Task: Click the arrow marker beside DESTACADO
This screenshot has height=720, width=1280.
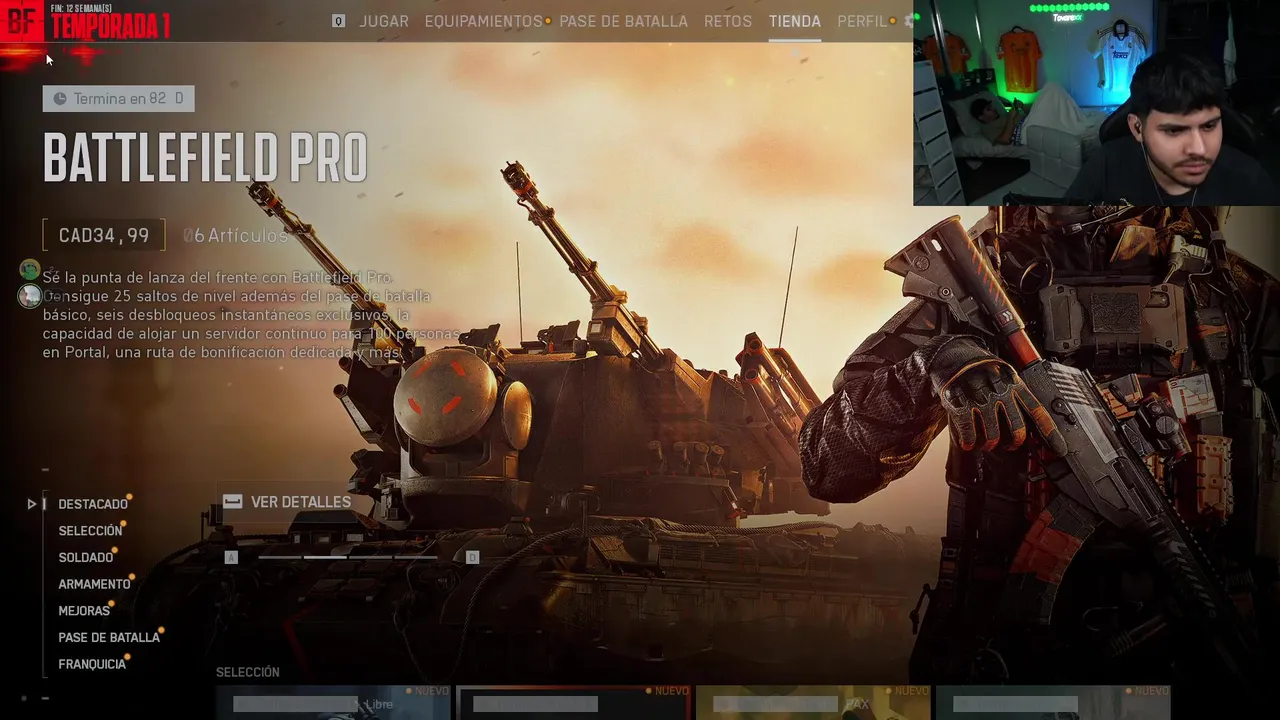Action: coord(32,504)
